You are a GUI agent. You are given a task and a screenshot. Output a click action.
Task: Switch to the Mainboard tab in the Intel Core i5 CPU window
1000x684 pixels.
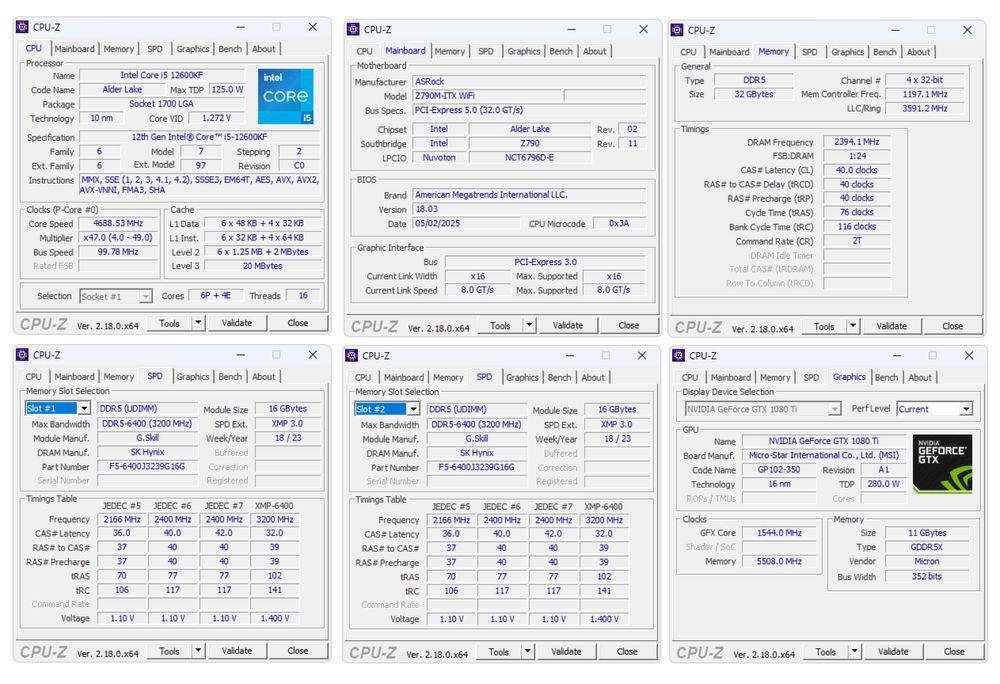click(x=74, y=48)
